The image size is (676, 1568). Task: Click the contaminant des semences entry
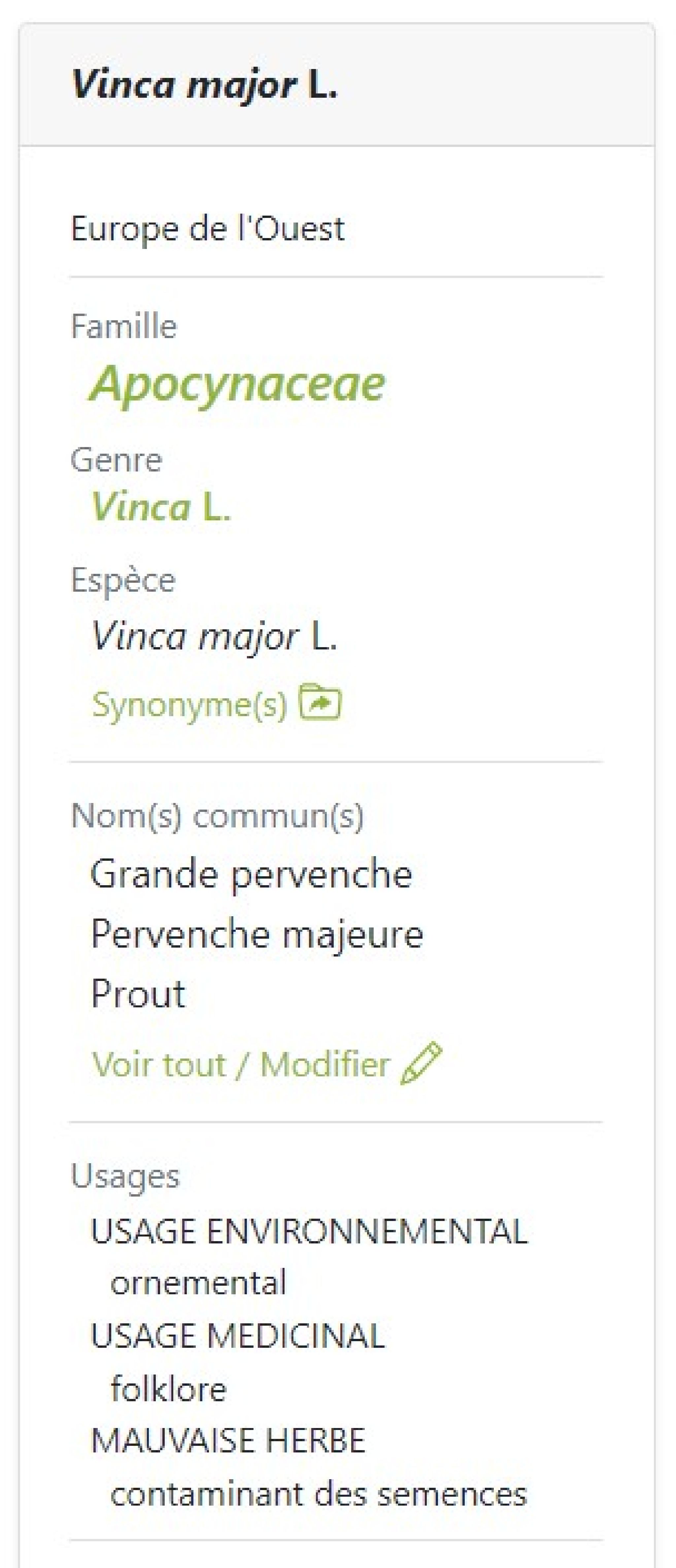point(319,1494)
